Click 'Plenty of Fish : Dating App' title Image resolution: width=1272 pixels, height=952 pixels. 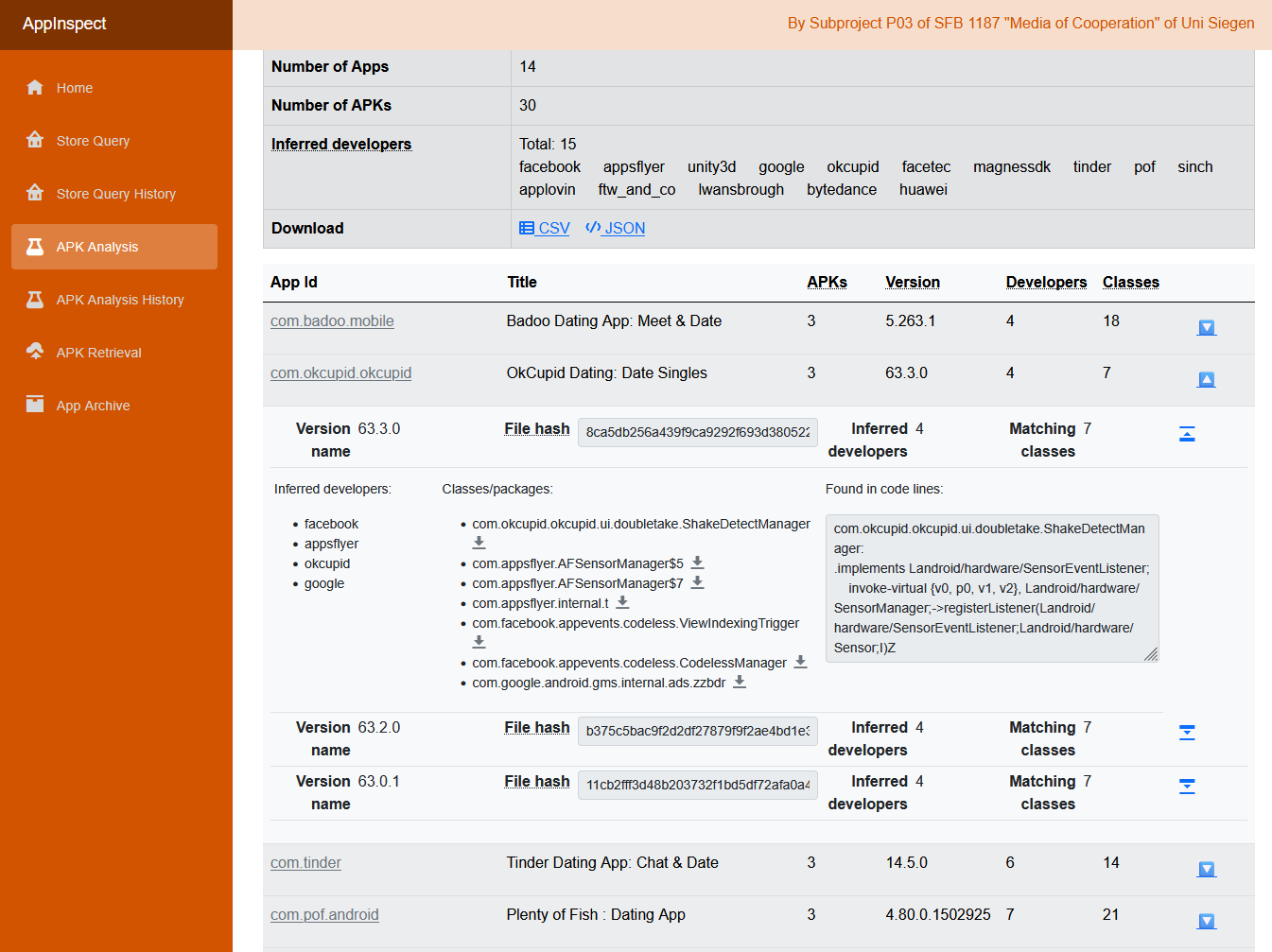tap(596, 915)
